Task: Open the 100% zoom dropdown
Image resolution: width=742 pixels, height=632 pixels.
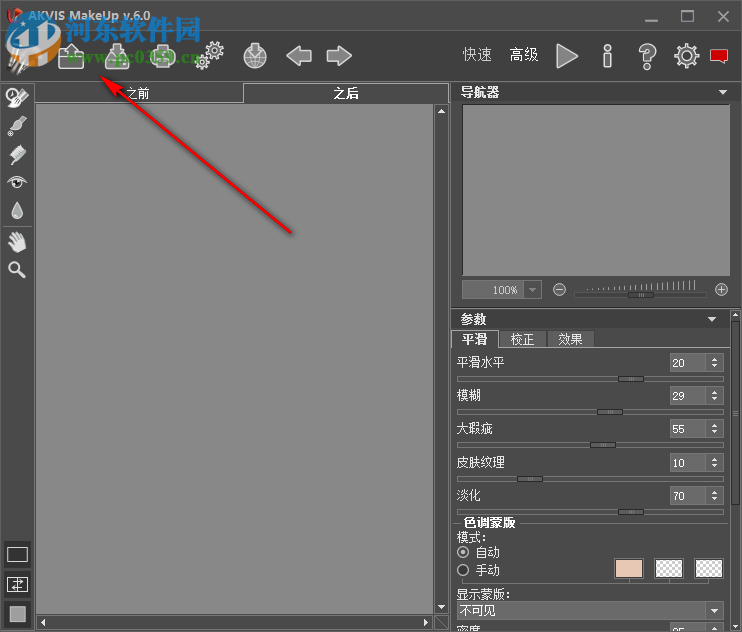Action: click(532, 290)
